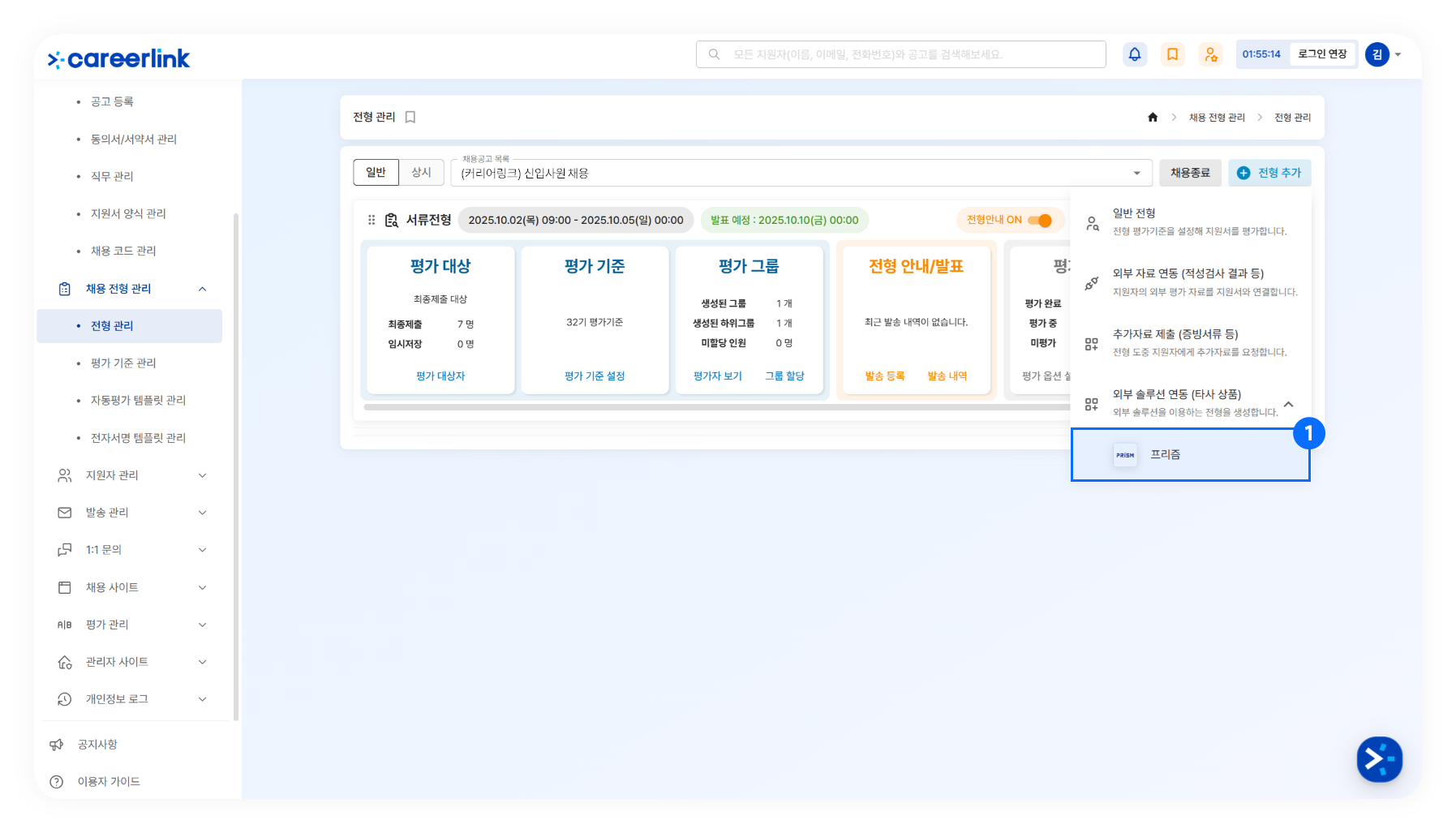
Task: Expand the 평가 관리 chevron
Action: coord(203,625)
